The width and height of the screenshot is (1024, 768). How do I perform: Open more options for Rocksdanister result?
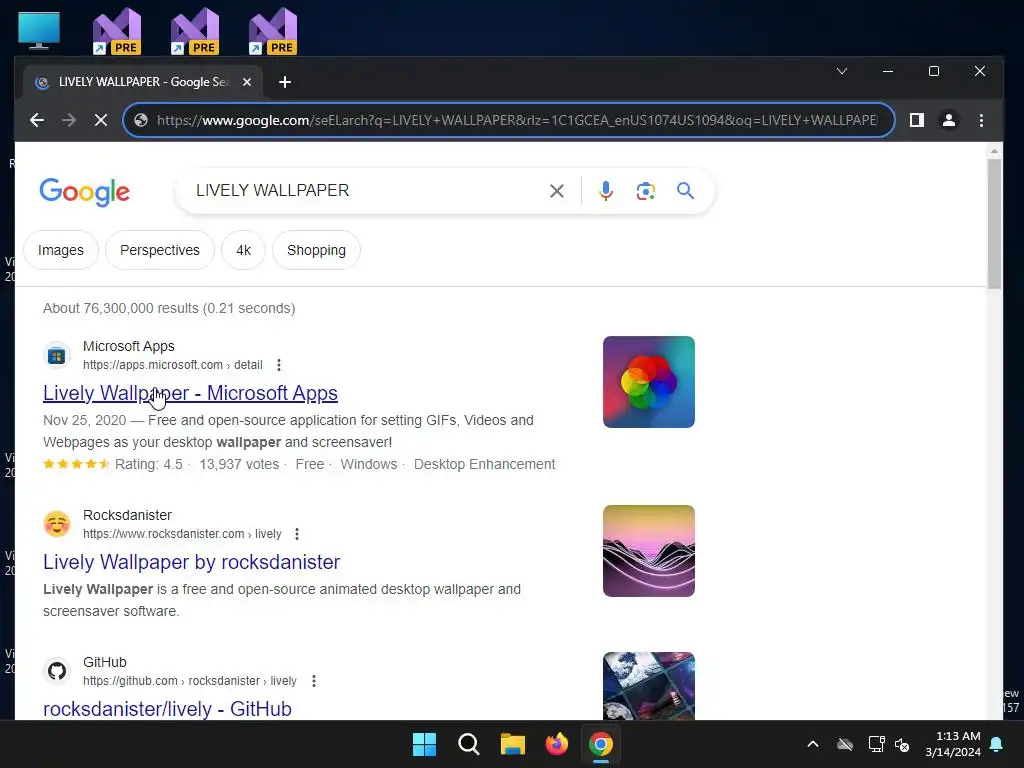(297, 534)
